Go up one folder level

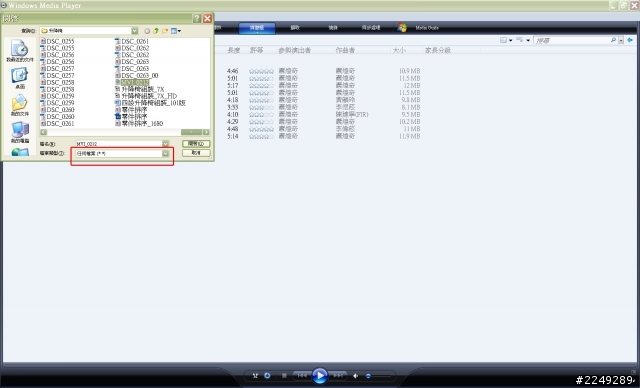(x=156, y=31)
